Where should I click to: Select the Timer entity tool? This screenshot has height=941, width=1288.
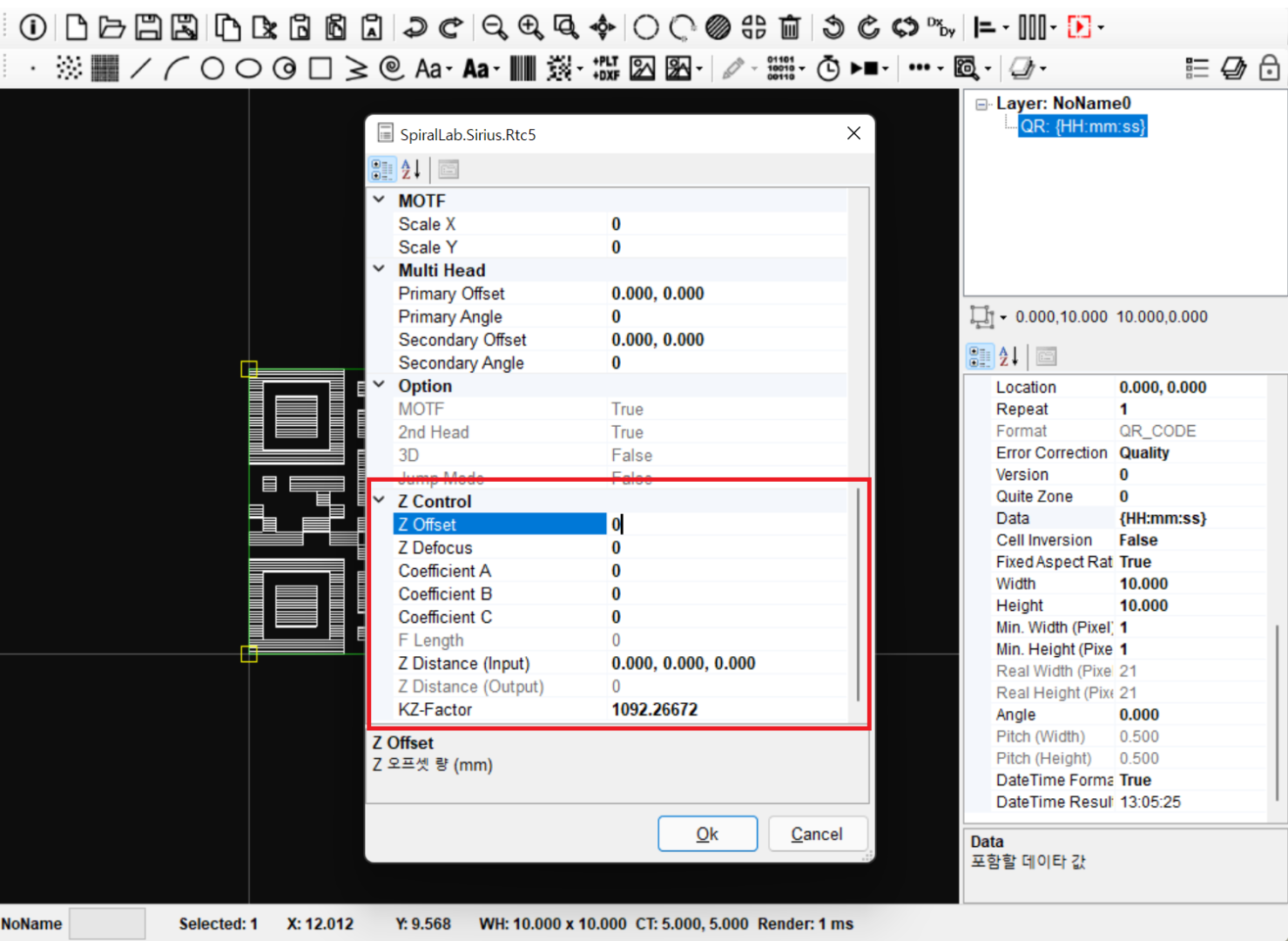pyautogui.click(x=828, y=68)
